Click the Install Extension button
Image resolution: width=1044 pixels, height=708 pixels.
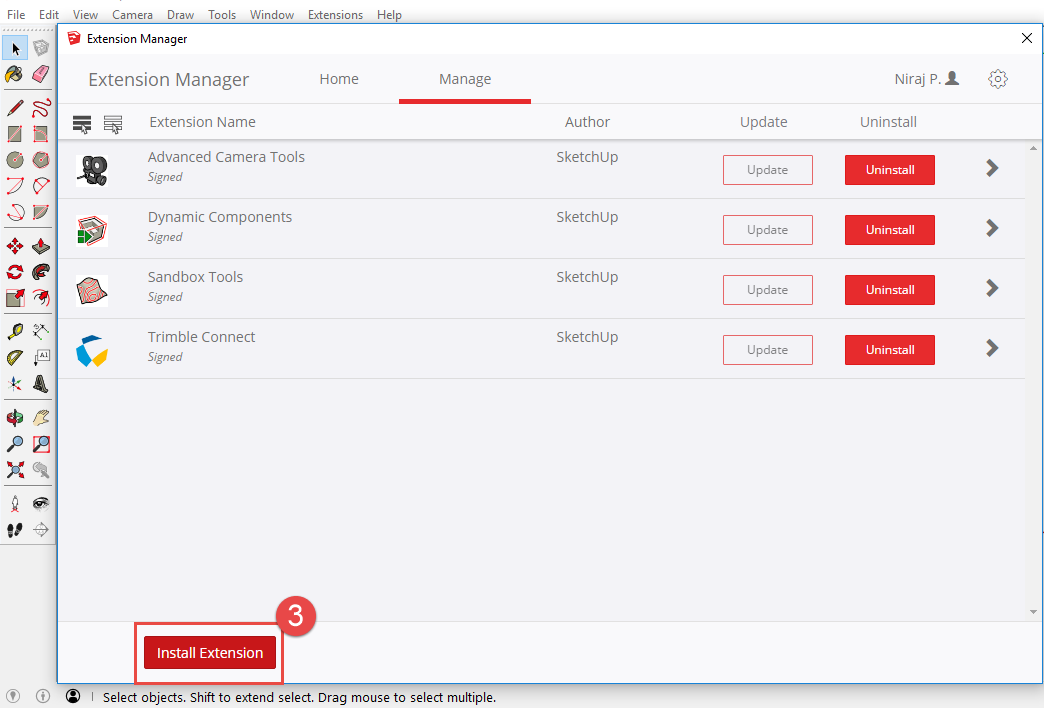210,653
